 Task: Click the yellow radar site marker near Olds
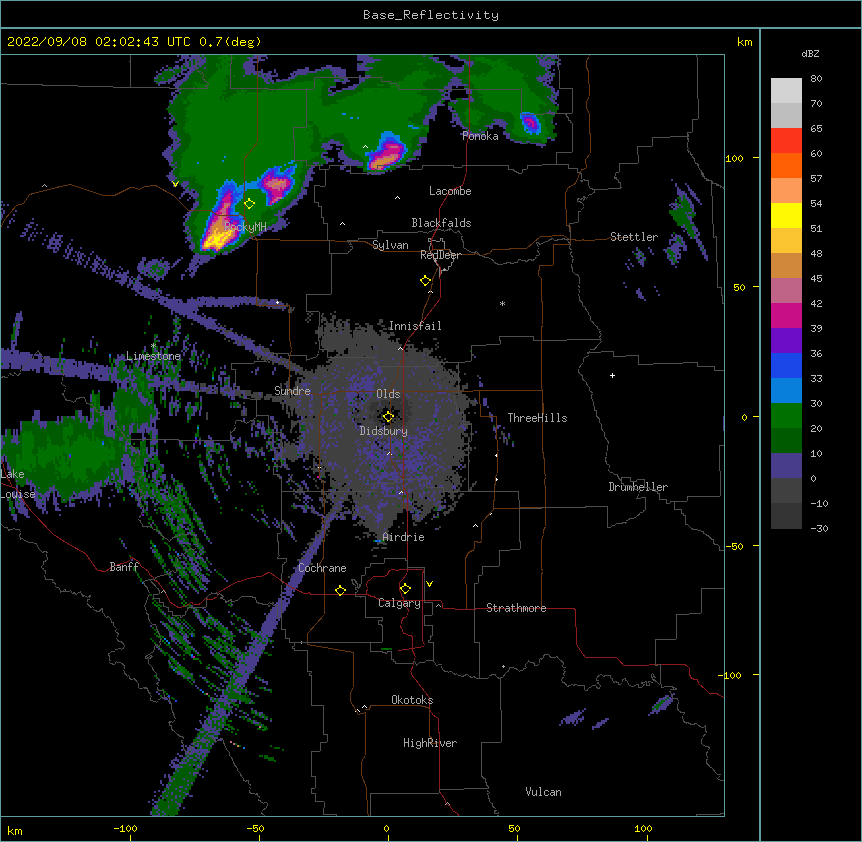[388, 417]
